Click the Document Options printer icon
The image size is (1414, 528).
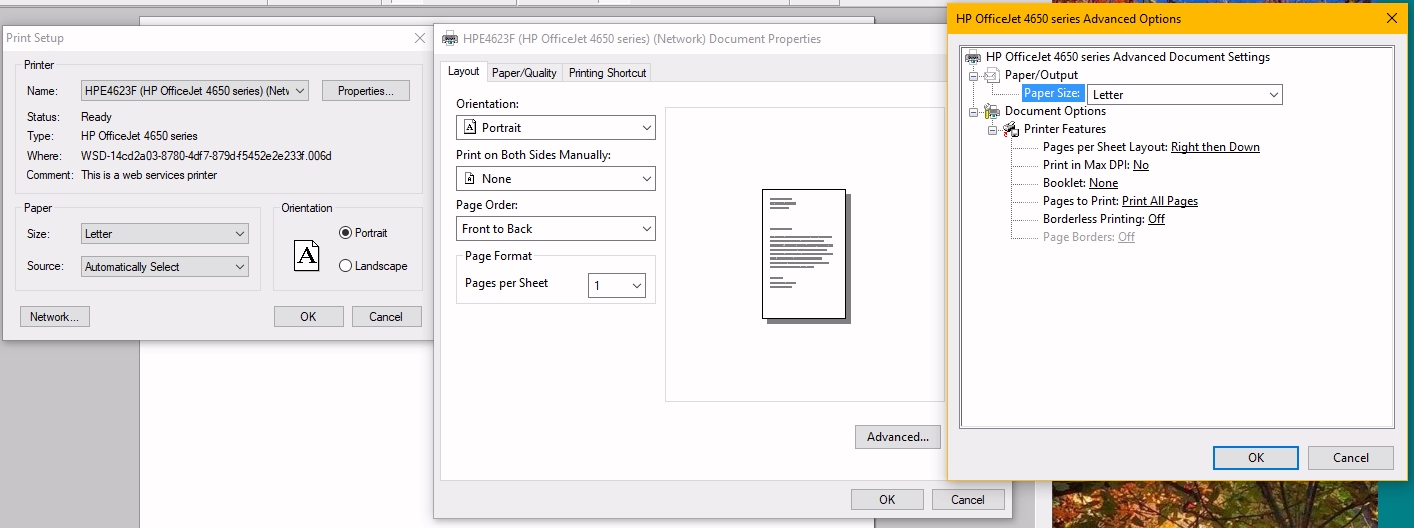[992, 111]
